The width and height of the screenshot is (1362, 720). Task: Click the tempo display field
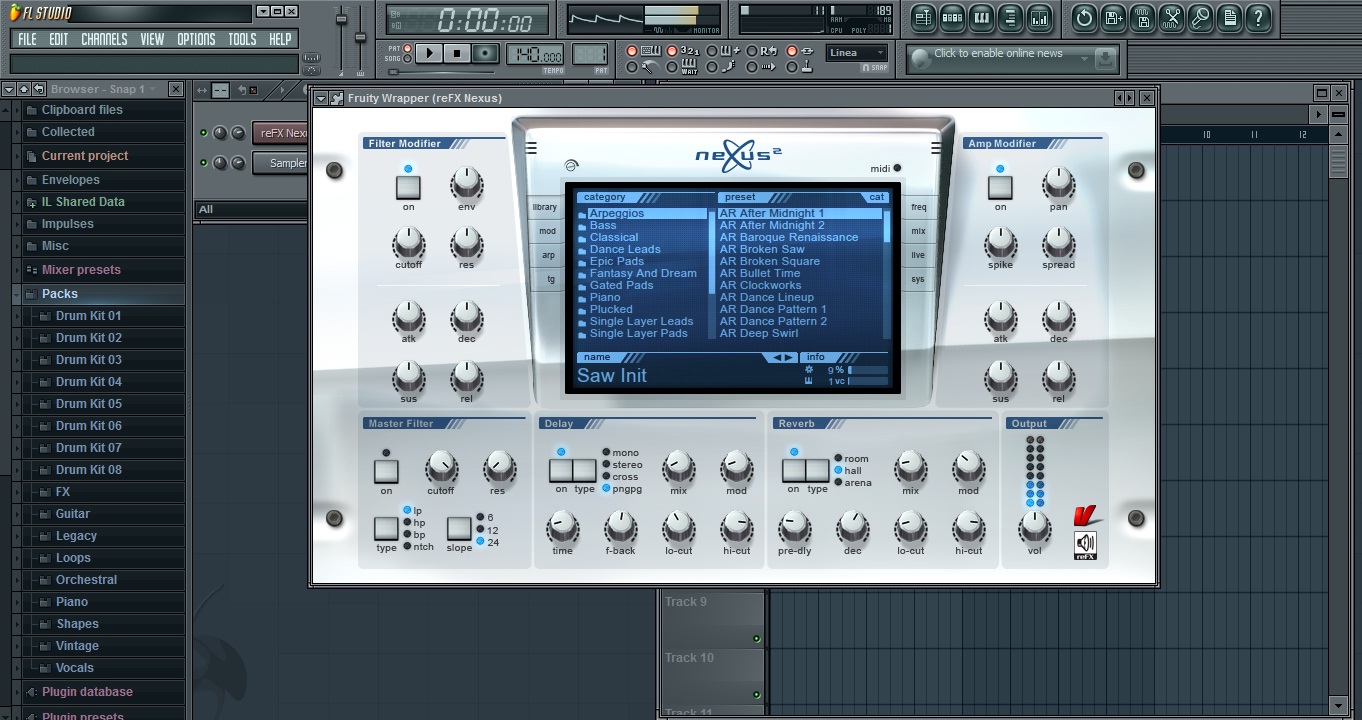tap(535, 54)
